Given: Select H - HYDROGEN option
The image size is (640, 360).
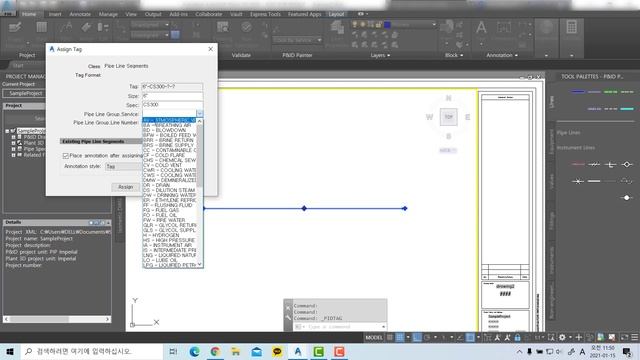Looking at the screenshot, I should click(x=169, y=235).
